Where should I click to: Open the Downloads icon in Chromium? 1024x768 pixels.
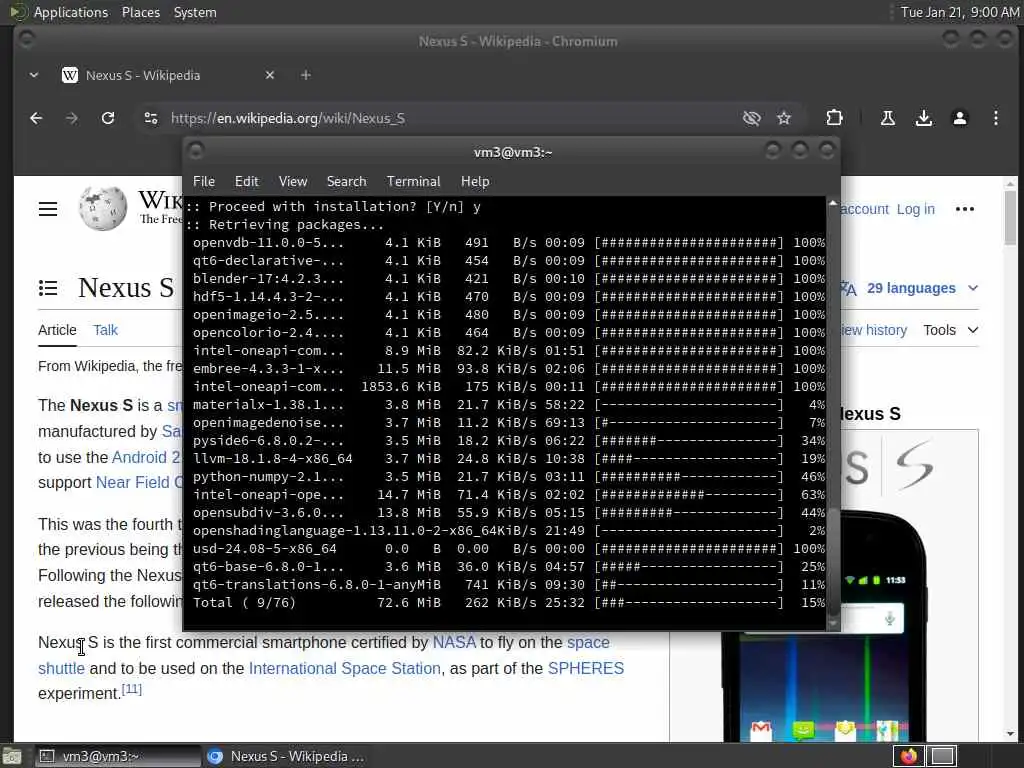point(923,118)
